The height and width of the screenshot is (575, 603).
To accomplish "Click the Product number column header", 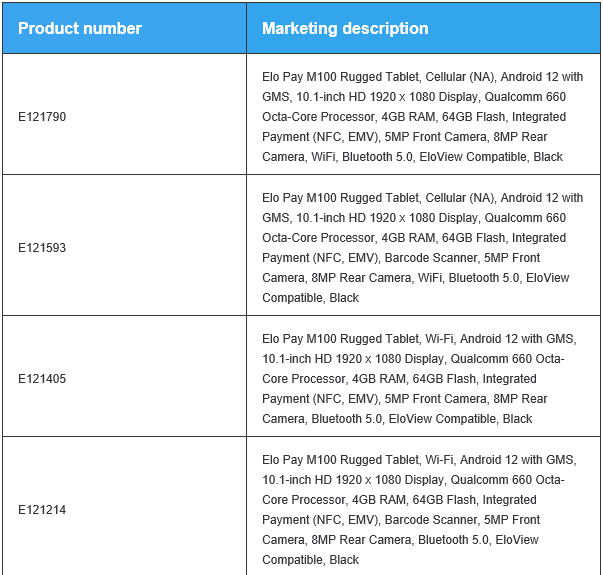I will (x=80, y=28).
